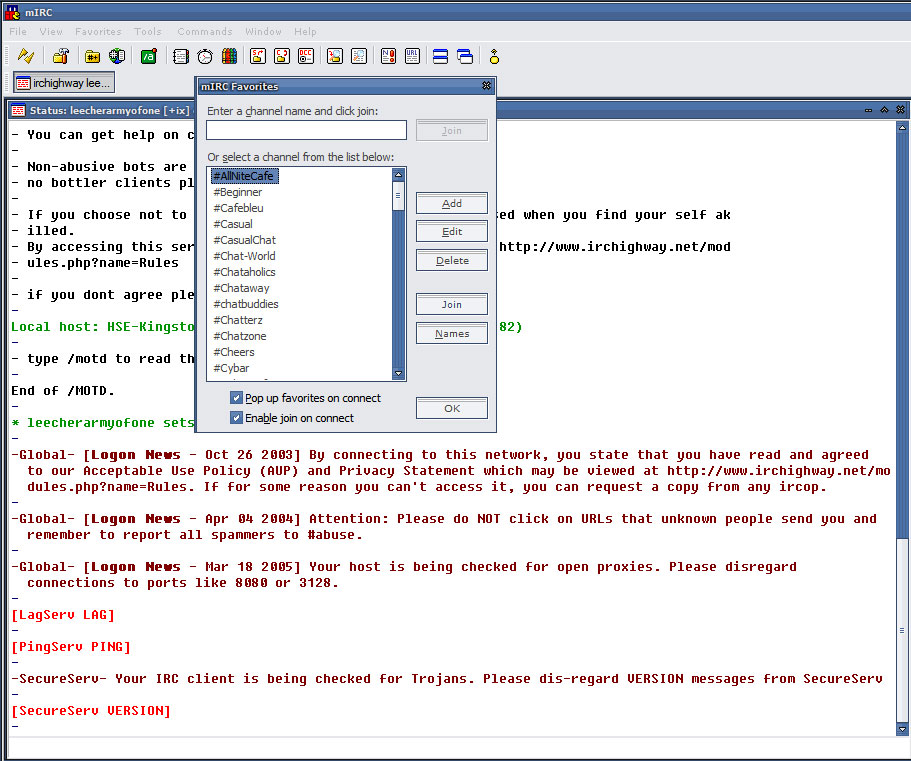Click the favorites list scrollbar thumb

pos(399,196)
